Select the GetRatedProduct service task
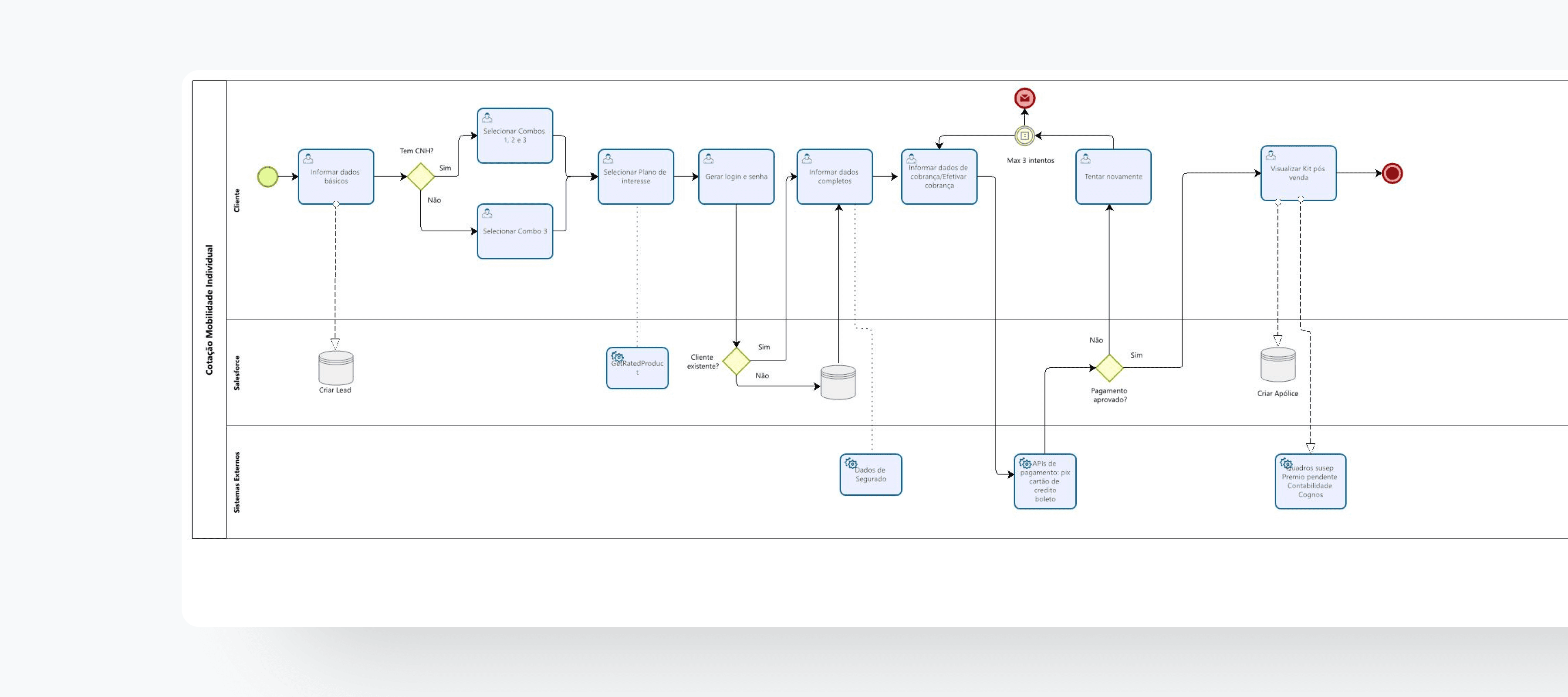 click(637, 368)
